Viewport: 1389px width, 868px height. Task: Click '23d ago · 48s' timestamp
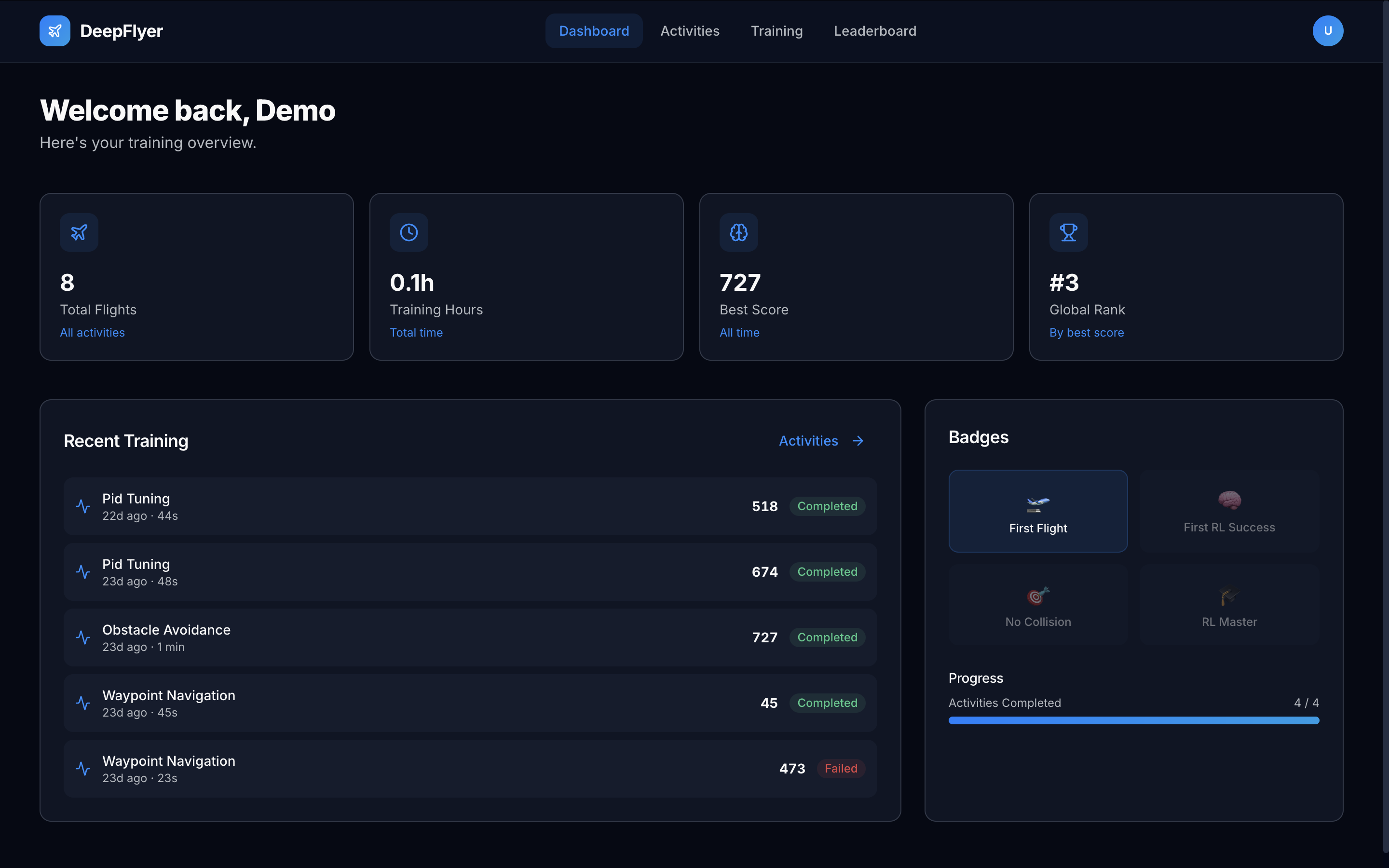click(x=140, y=582)
